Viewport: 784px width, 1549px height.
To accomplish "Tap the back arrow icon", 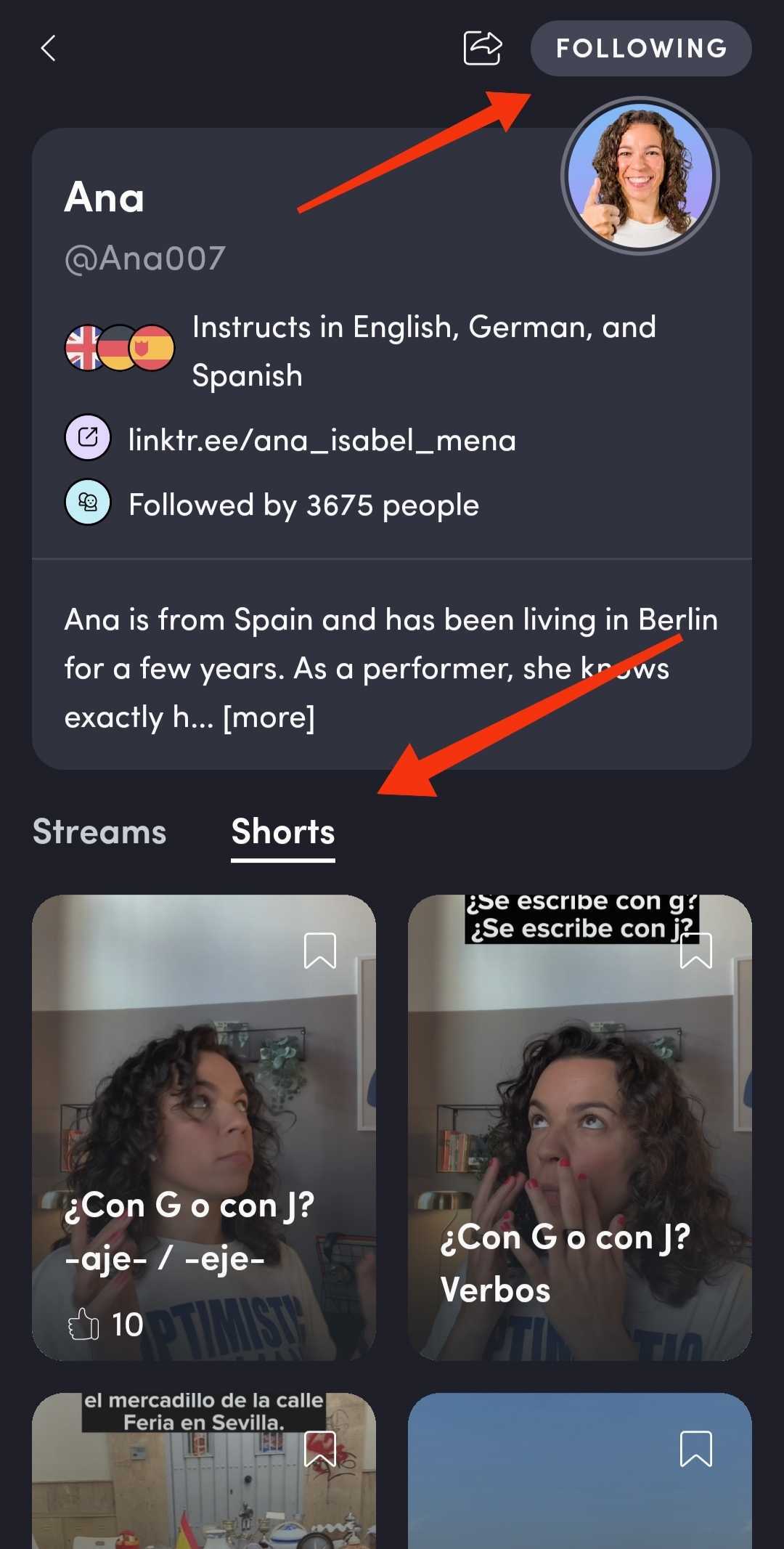I will (48, 49).
